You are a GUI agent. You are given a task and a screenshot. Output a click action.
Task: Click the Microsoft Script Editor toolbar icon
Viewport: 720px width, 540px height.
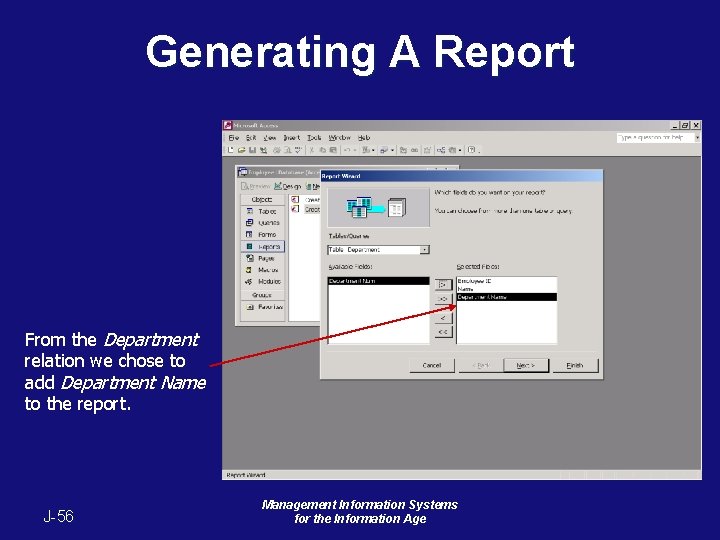tap(414, 150)
